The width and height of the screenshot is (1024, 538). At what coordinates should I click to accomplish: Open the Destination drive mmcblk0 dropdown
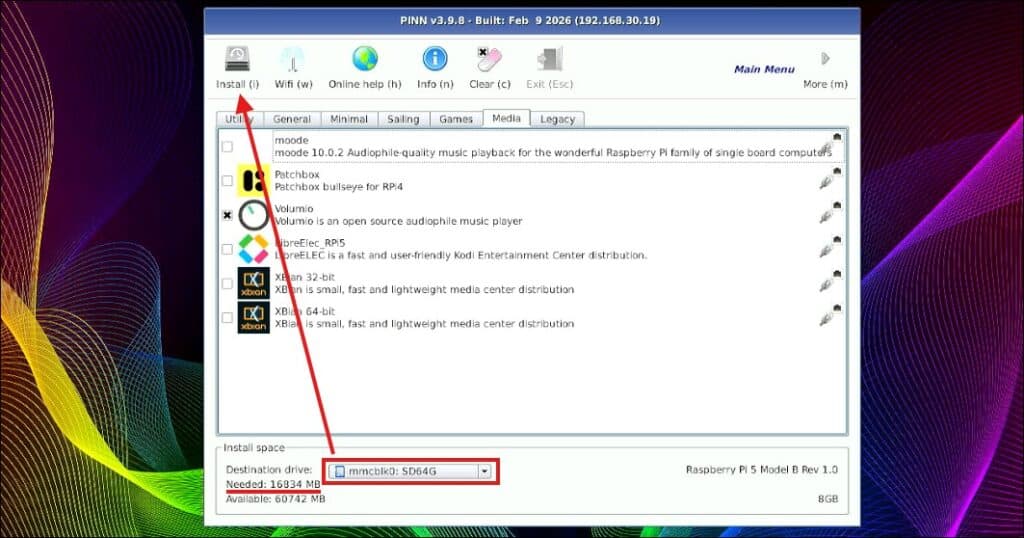click(x=410, y=471)
